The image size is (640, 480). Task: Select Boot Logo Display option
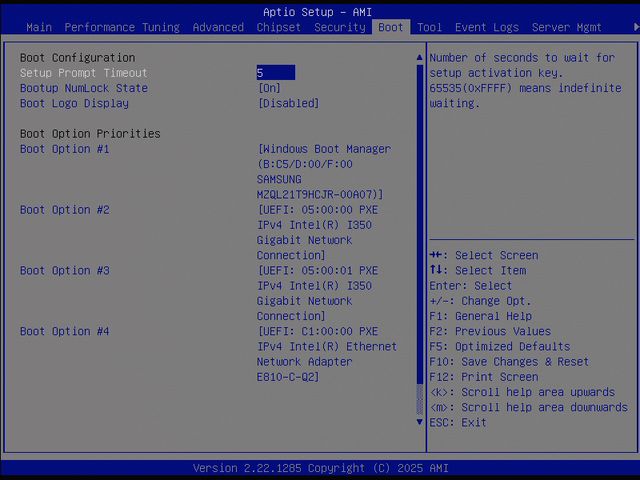[74, 103]
